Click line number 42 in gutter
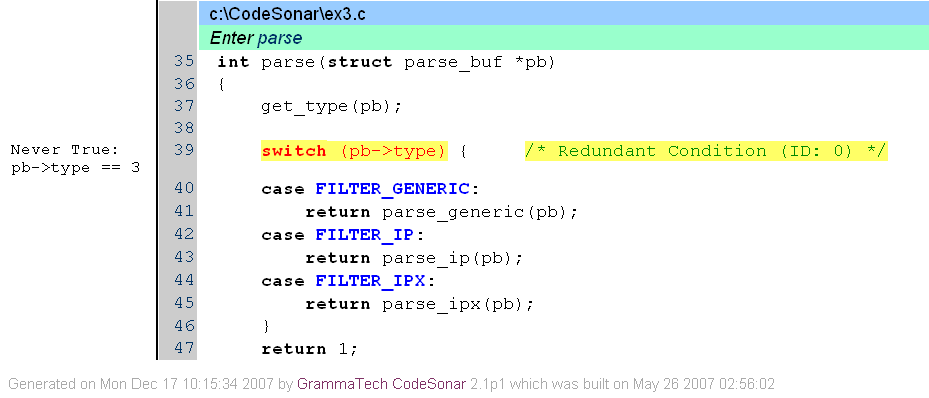929x398 pixels. click(x=184, y=234)
